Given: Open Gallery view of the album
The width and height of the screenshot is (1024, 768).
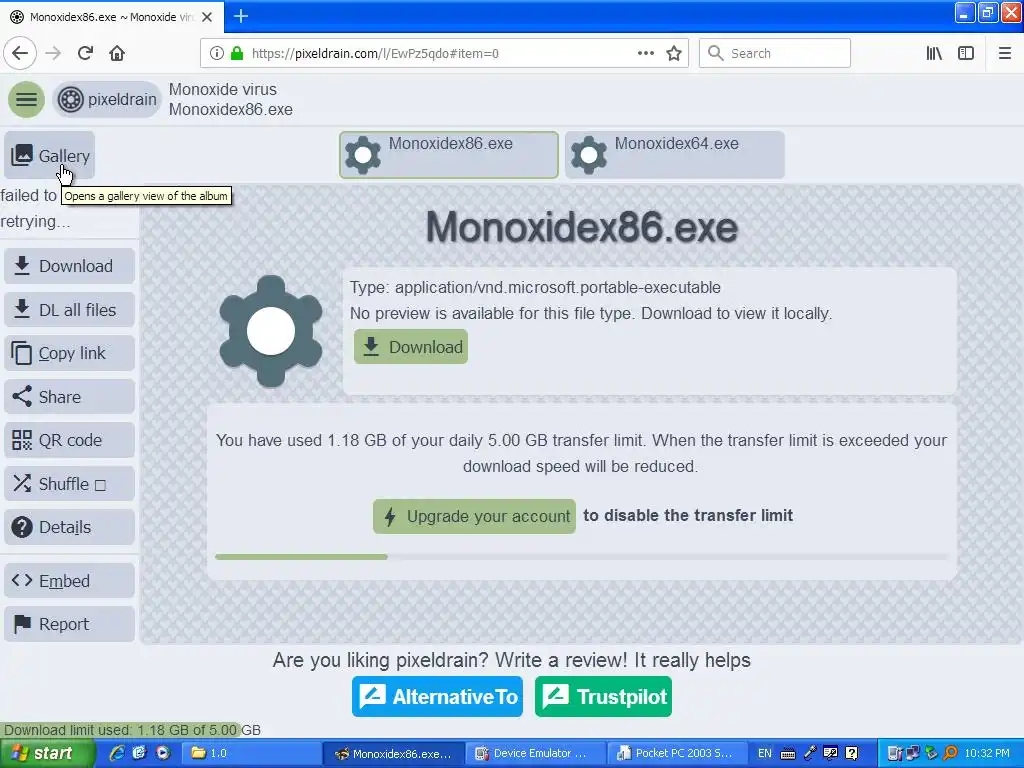Looking at the screenshot, I should point(50,155).
